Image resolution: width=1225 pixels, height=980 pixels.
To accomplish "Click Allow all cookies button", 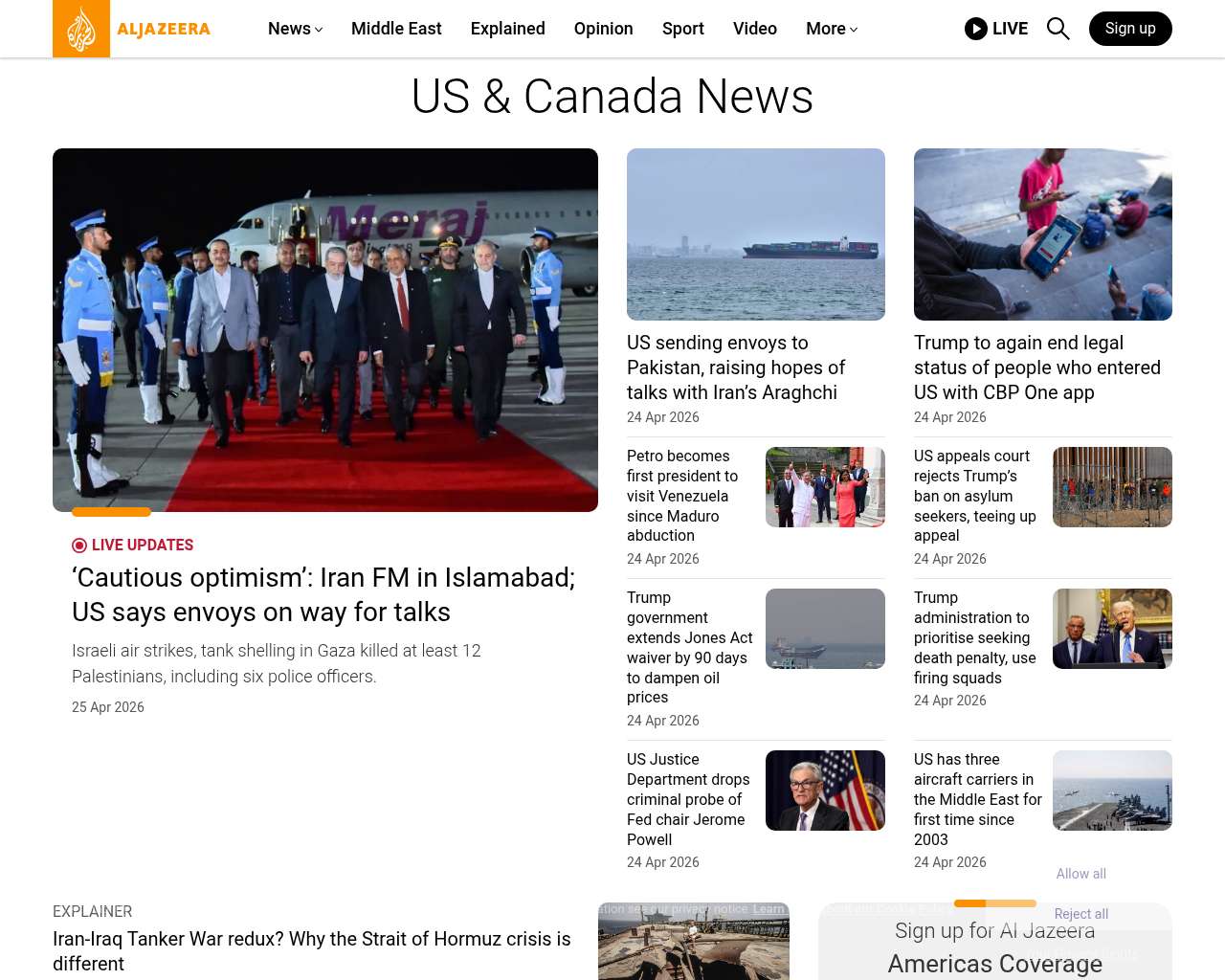I will pyautogui.click(x=1080, y=874).
